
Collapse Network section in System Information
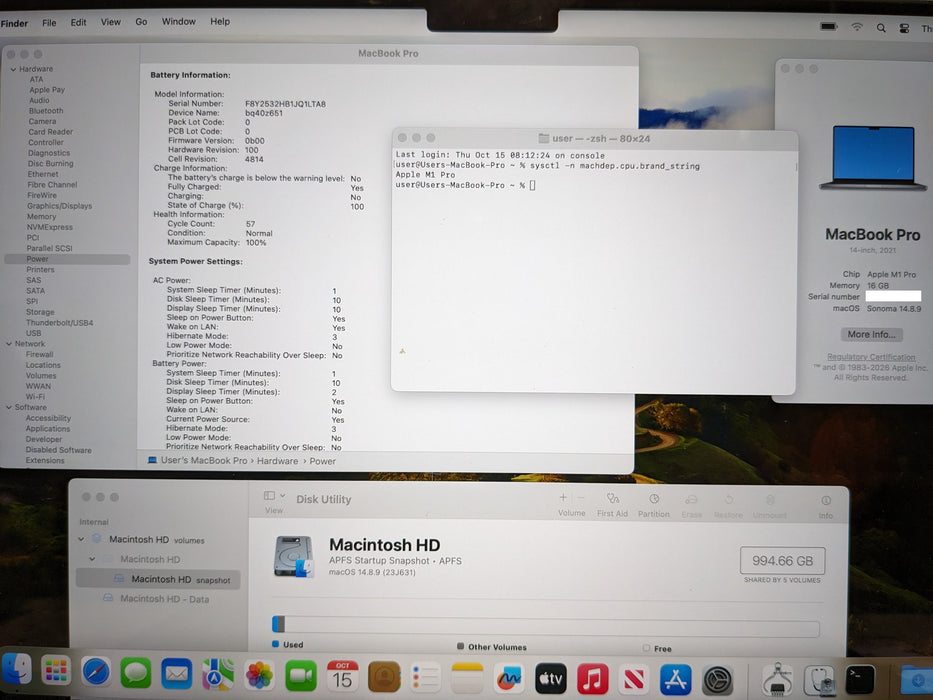[10, 343]
